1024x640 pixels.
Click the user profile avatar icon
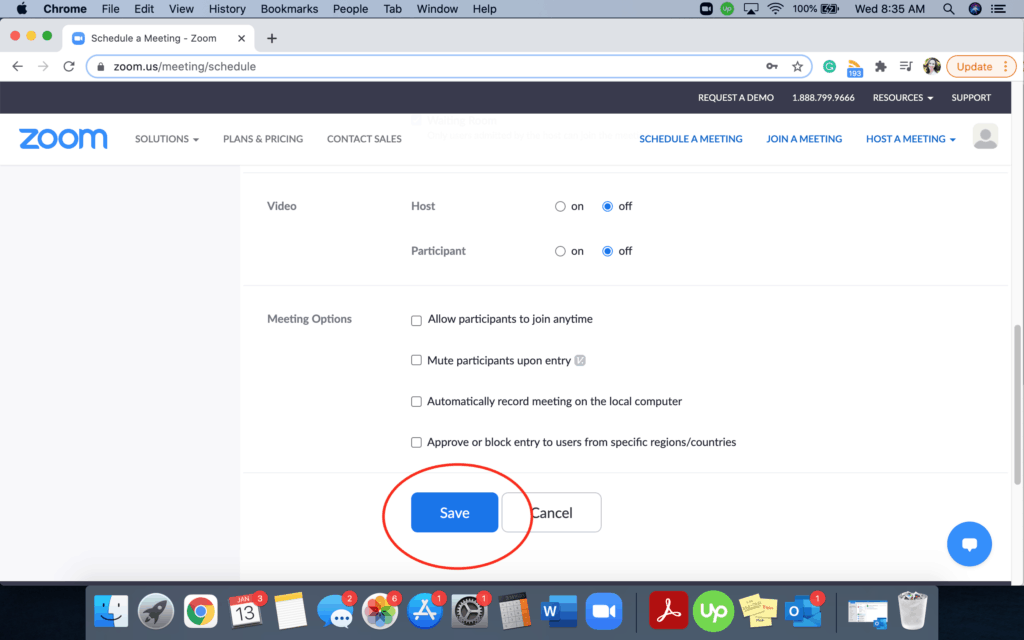pyautogui.click(x=985, y=138)
